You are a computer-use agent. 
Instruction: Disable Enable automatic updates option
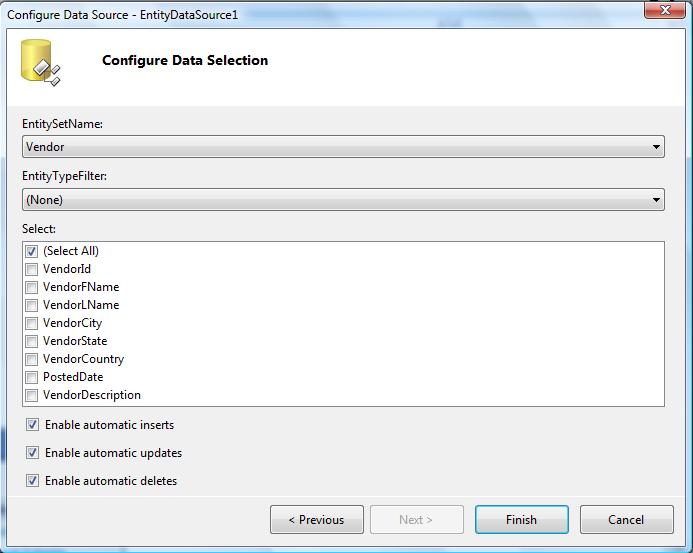32,453
